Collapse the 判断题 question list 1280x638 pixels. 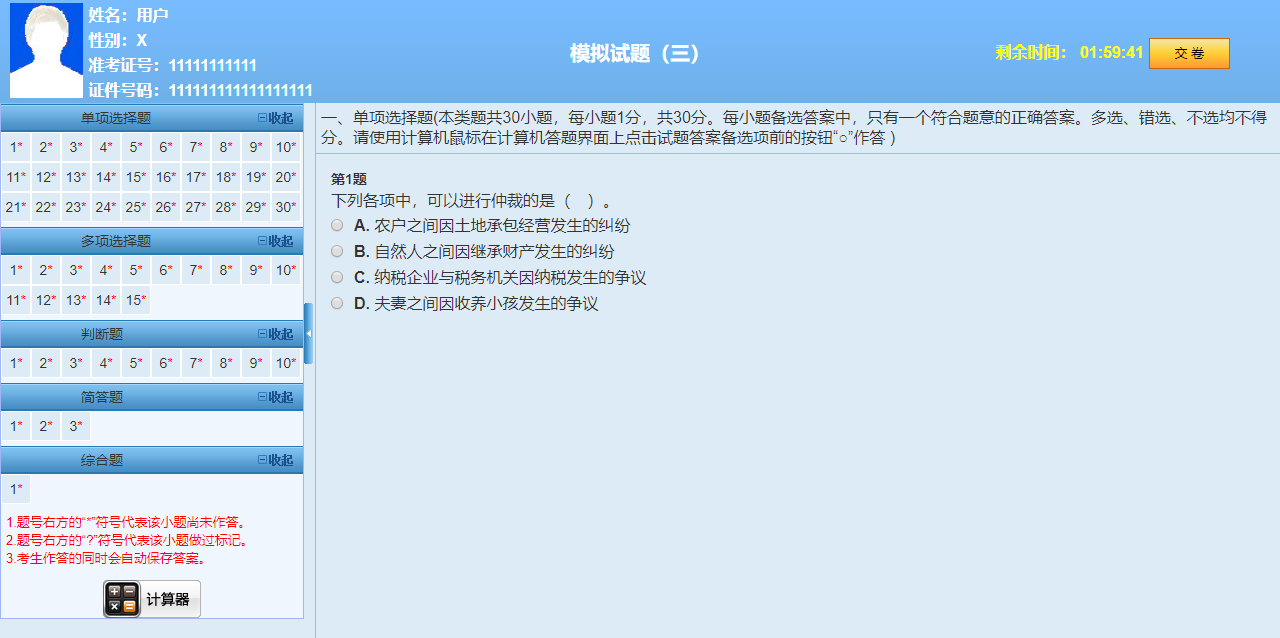[x=277, y=334]
